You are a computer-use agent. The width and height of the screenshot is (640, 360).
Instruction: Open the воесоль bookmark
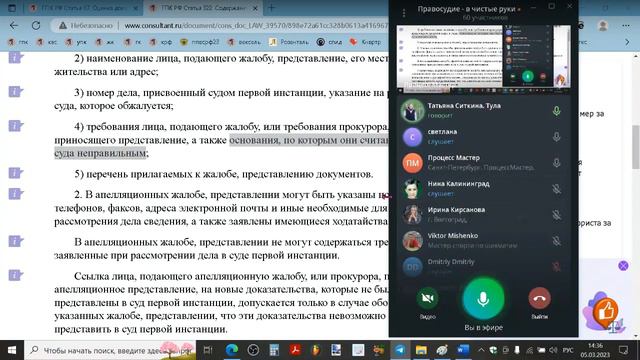[244, 42]
